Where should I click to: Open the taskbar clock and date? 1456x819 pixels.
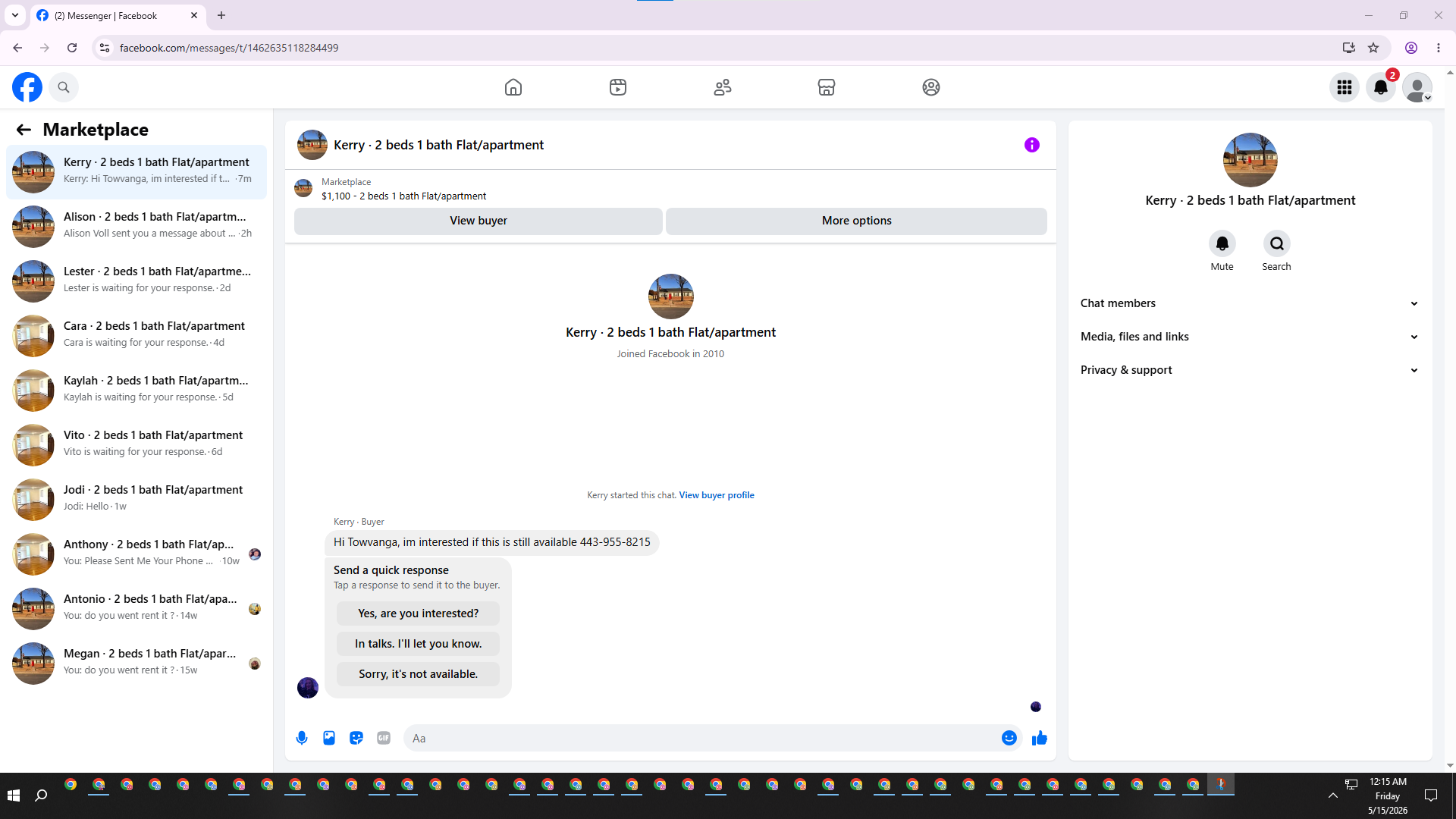point(1388,795)
